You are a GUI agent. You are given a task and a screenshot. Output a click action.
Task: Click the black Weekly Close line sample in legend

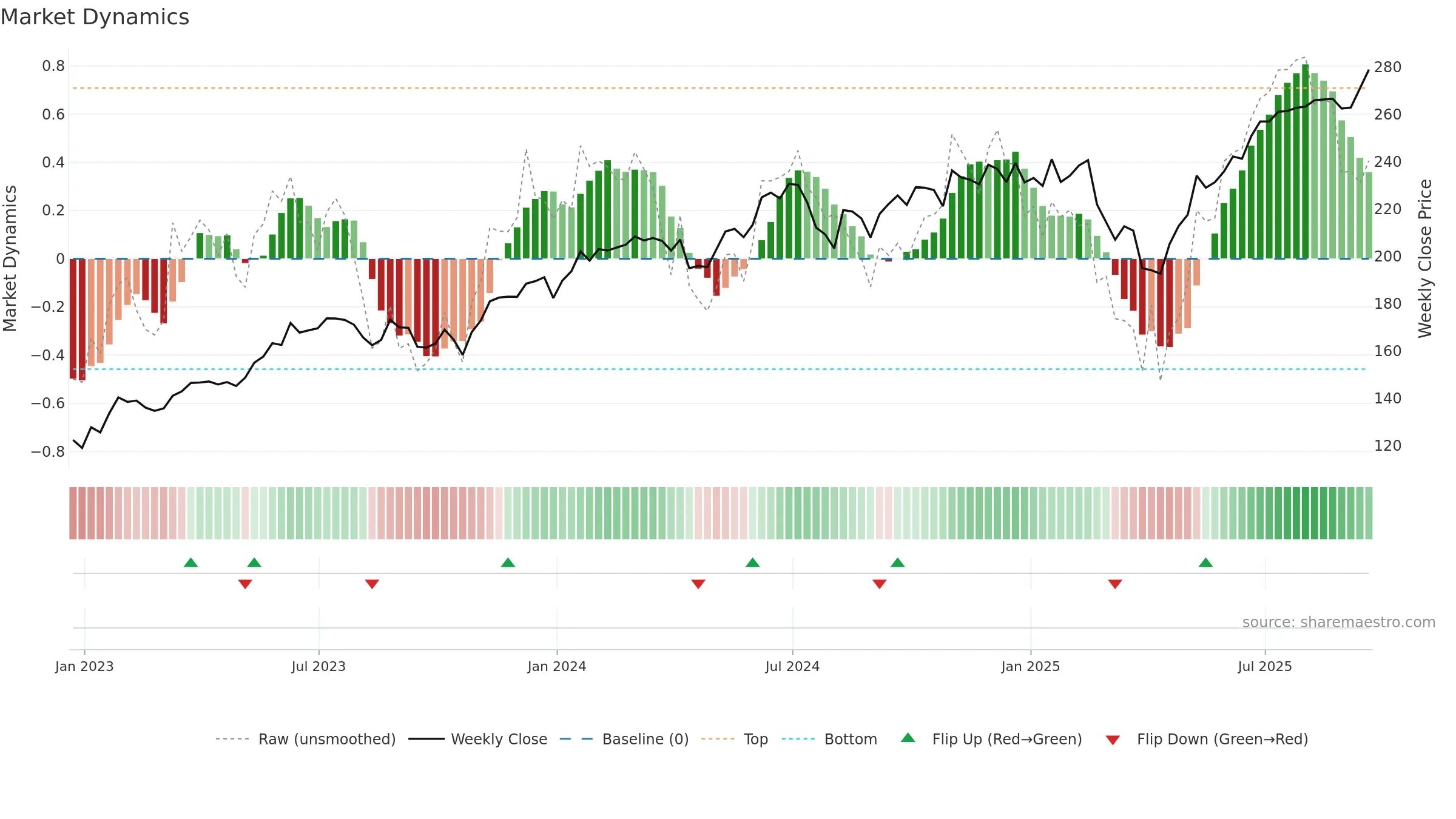426,739
